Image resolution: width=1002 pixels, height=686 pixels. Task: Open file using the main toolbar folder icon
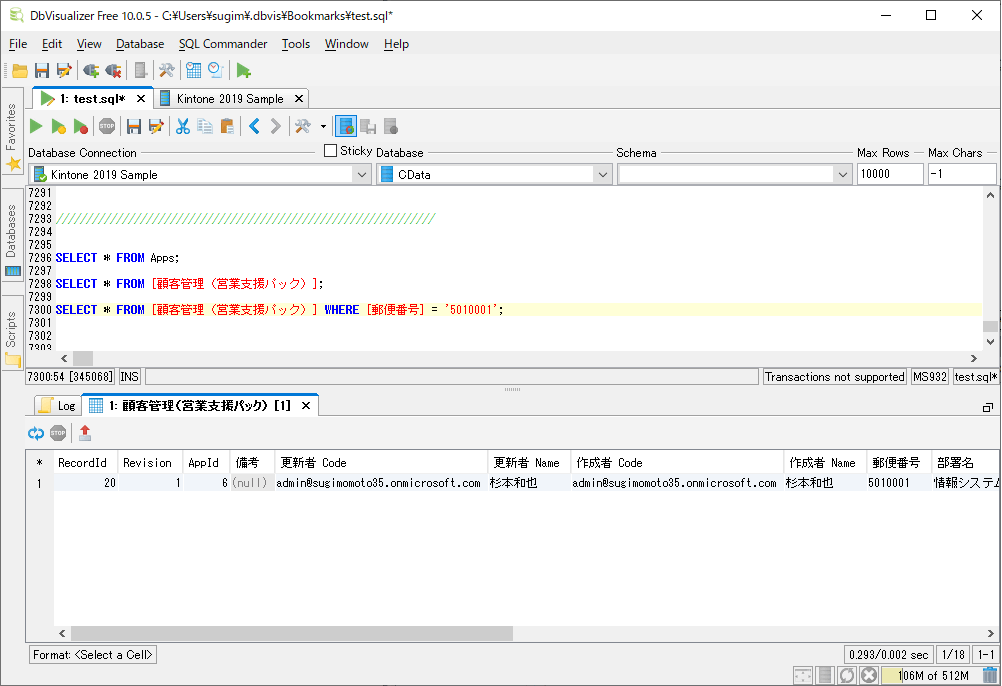(20, 70)
